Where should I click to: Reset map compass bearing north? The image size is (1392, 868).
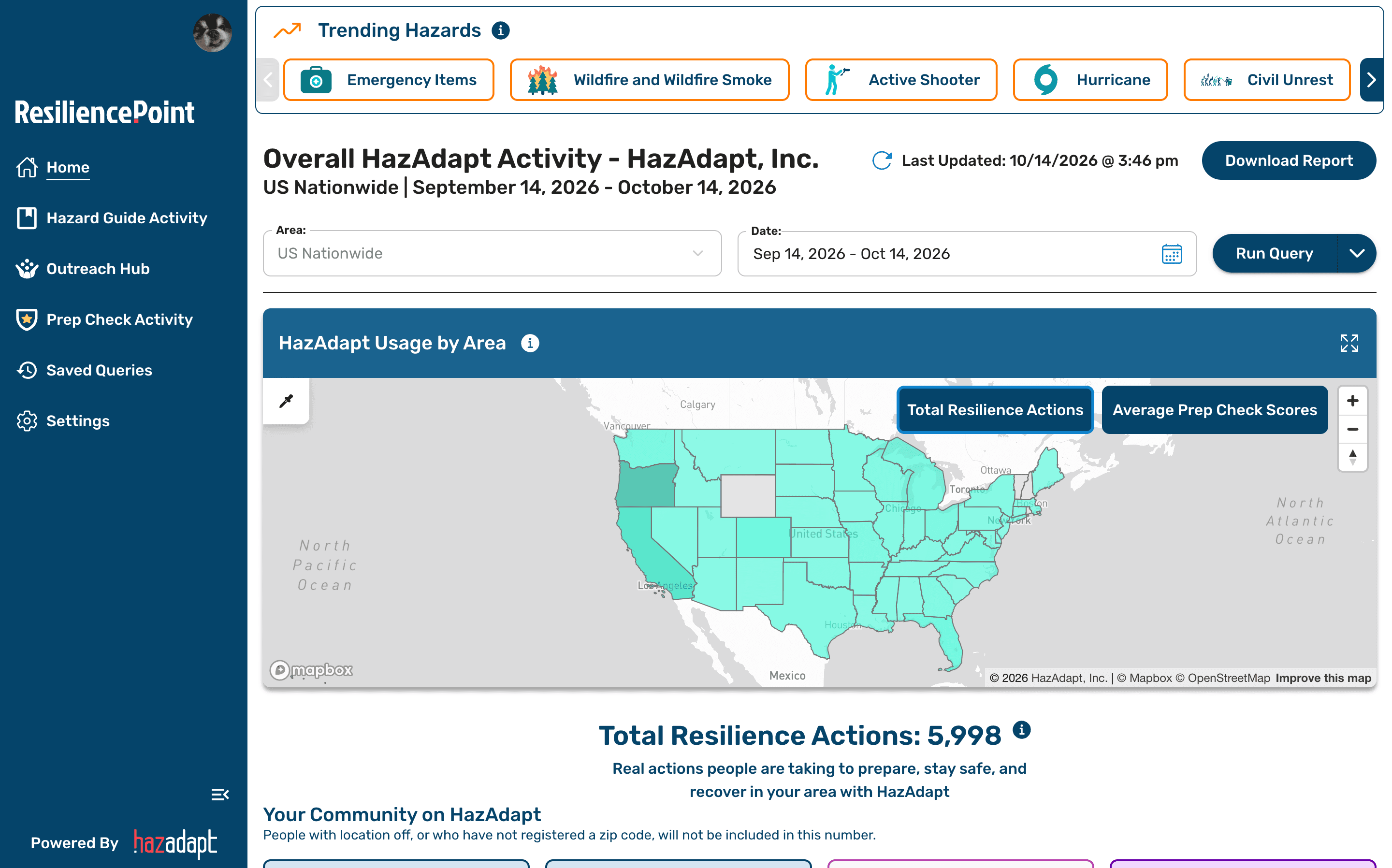pyautogui.click(x=1352, y=458)
